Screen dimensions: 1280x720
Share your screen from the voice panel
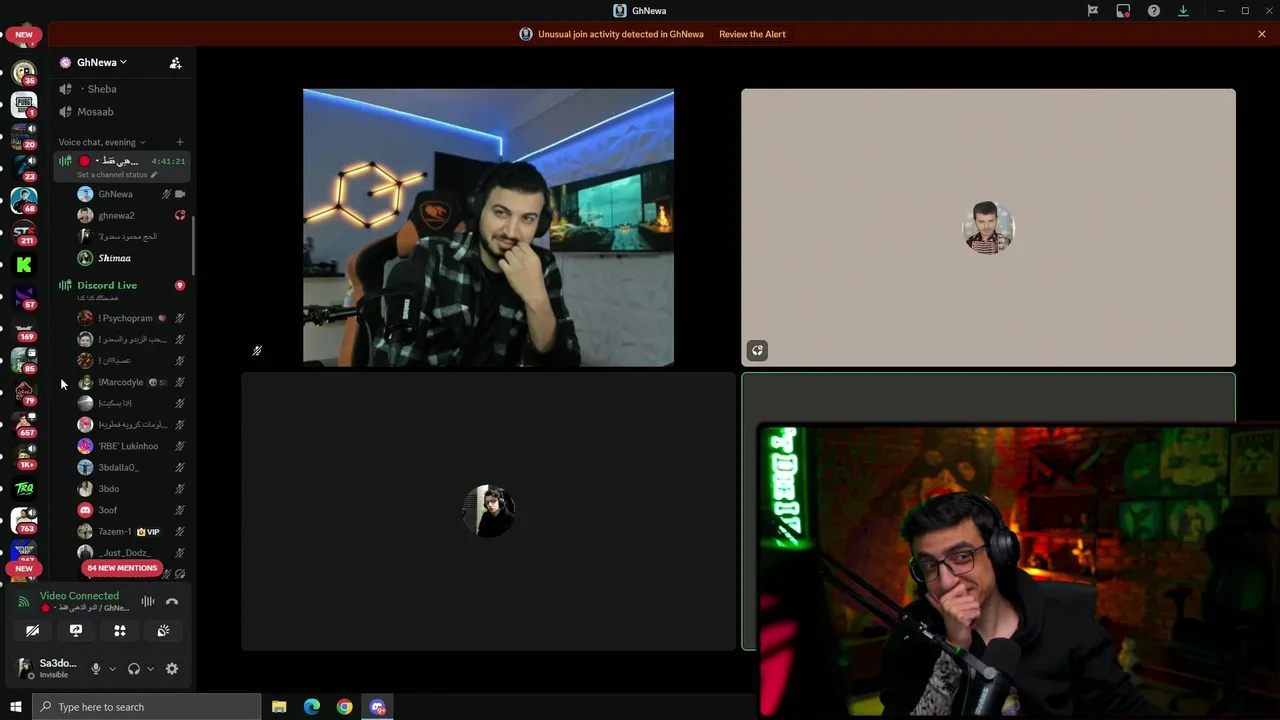pos(76,630)
